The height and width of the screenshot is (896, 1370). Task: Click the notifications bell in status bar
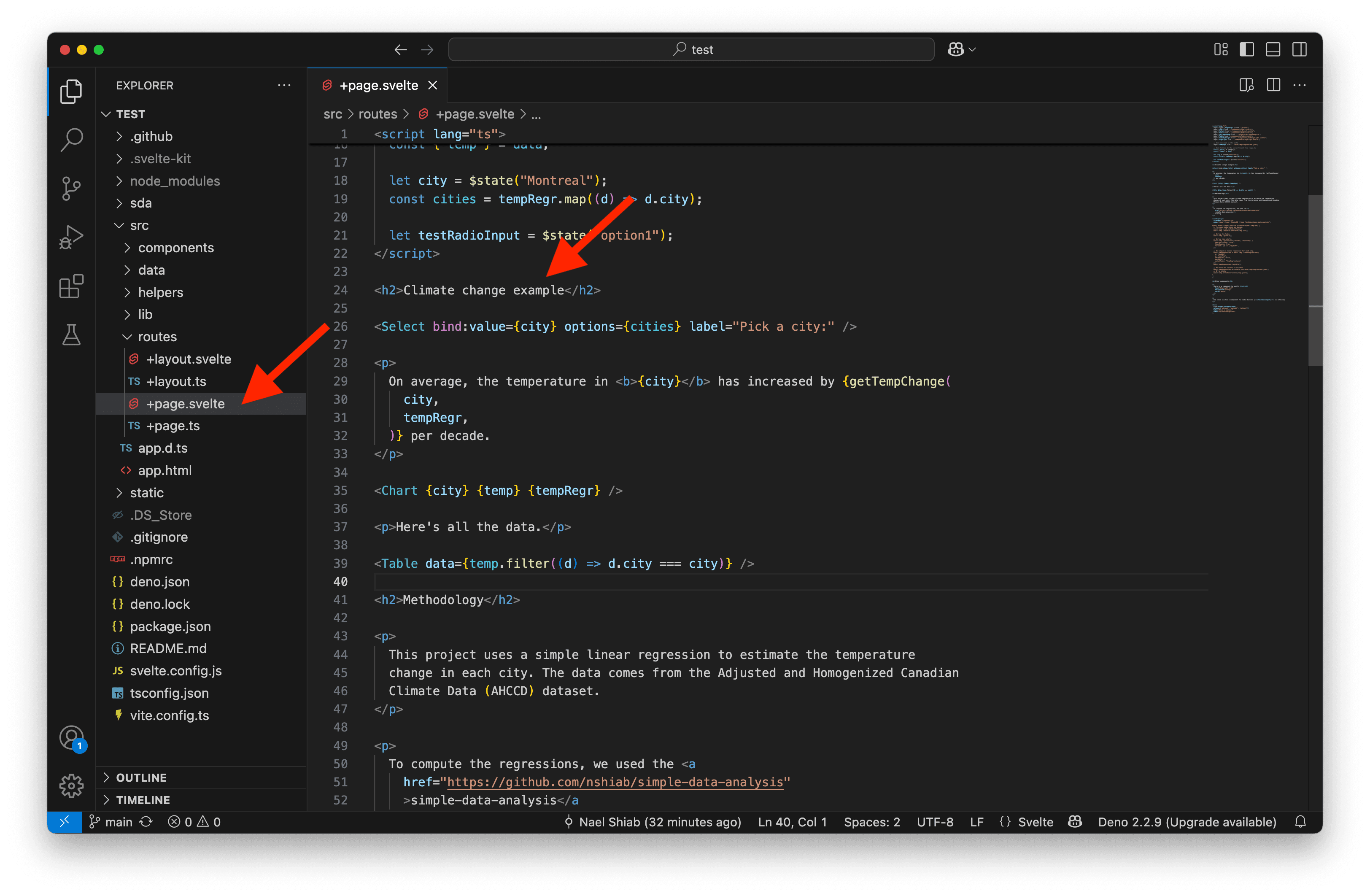click(1300, 822)
